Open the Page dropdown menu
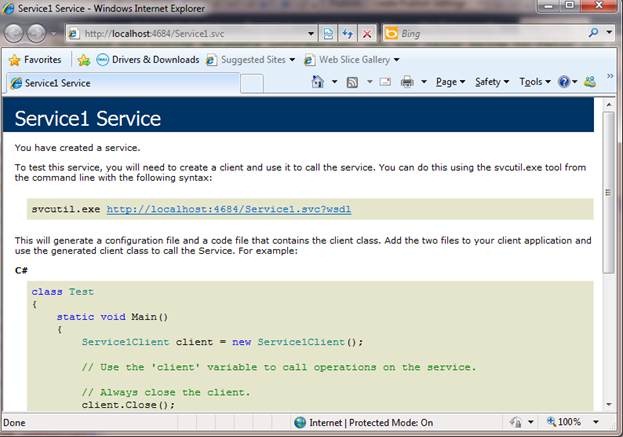This screenshot has height=437, width=623. 451,82
